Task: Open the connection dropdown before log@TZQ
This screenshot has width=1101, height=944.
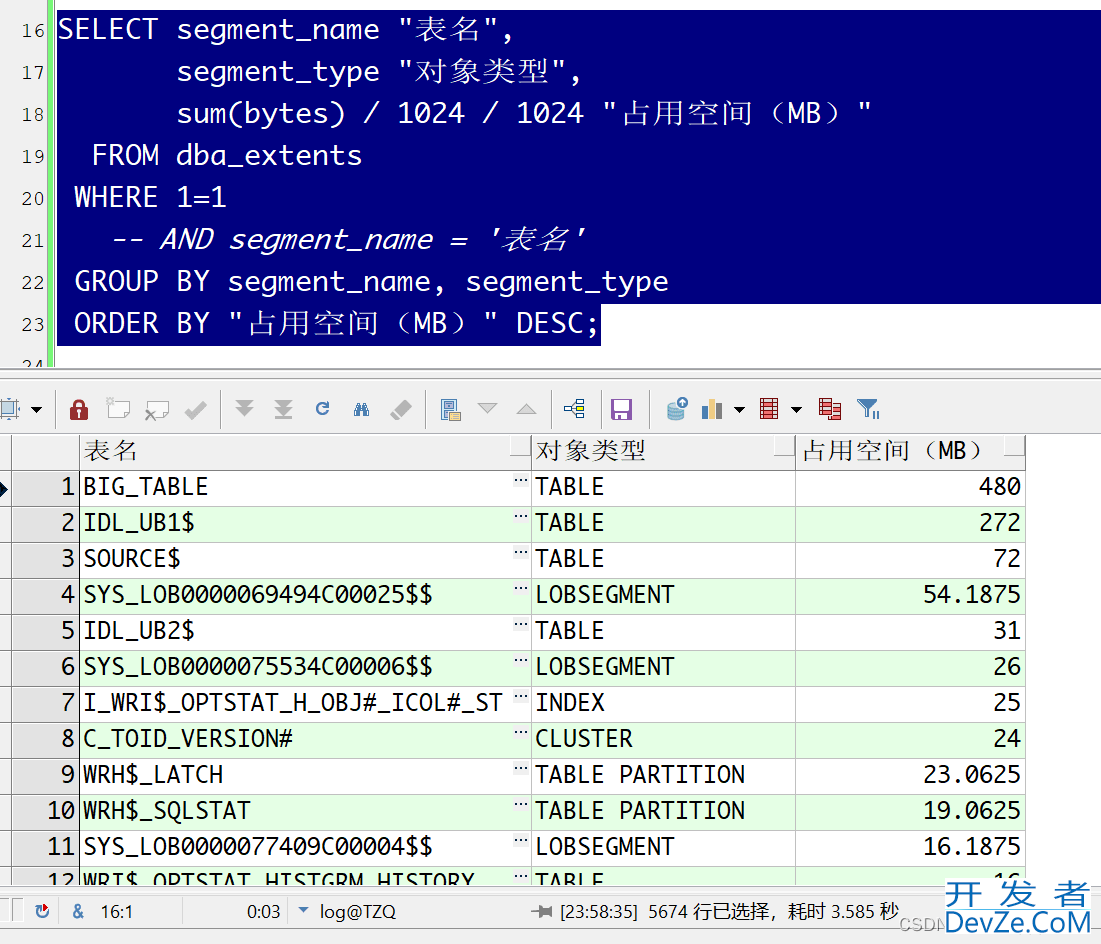Action: (303, 910)
